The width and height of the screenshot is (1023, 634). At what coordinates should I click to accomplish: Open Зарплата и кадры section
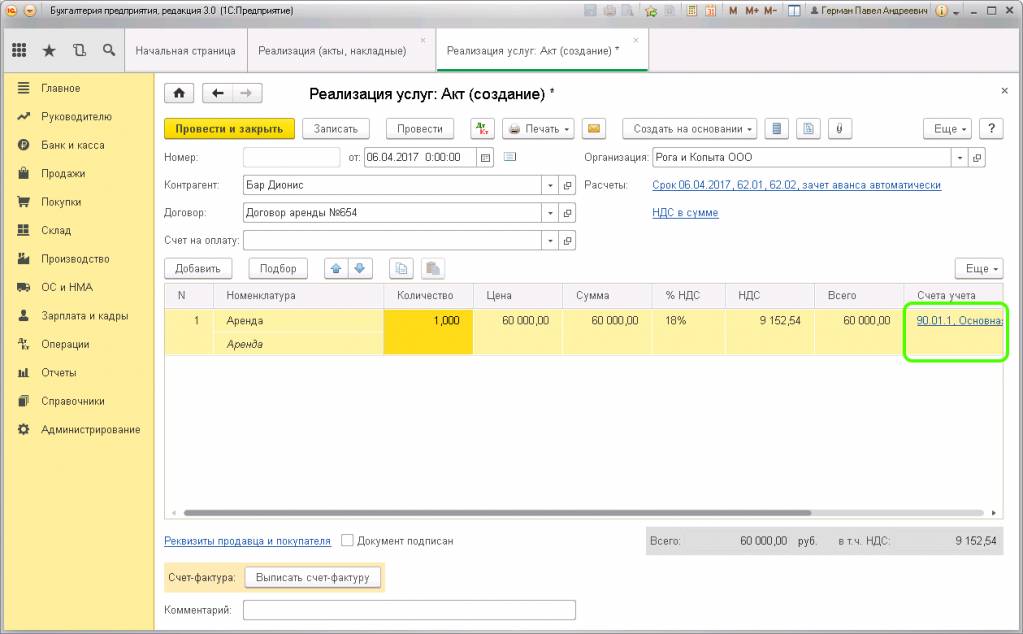point(84,316)
